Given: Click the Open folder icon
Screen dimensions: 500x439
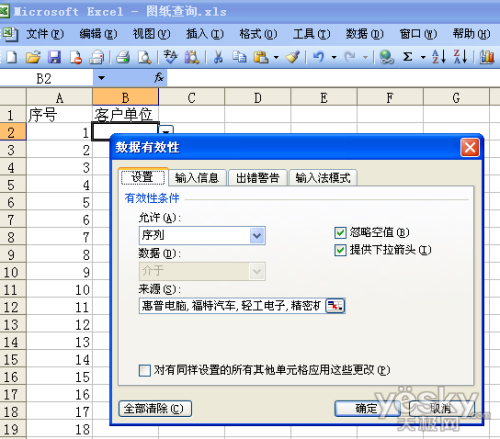Looking at the screenshot, I should (x=33, y=57).
